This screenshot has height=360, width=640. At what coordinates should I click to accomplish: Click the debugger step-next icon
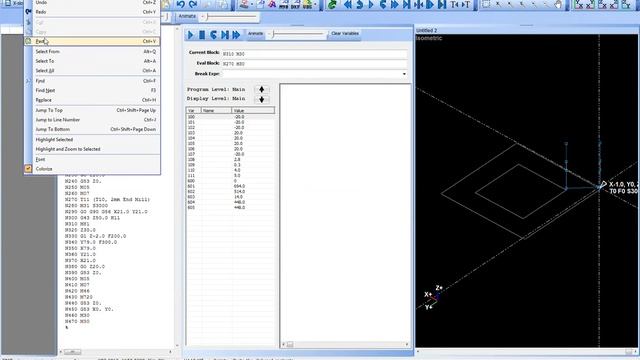click(225, 35)
